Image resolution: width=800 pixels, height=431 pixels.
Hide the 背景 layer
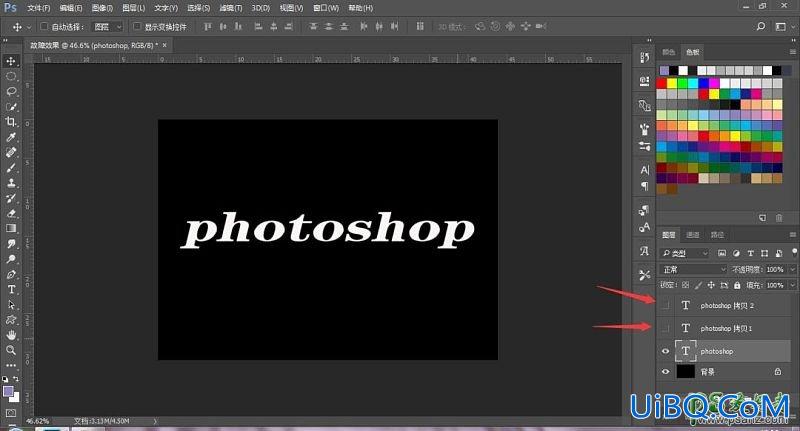665,372
